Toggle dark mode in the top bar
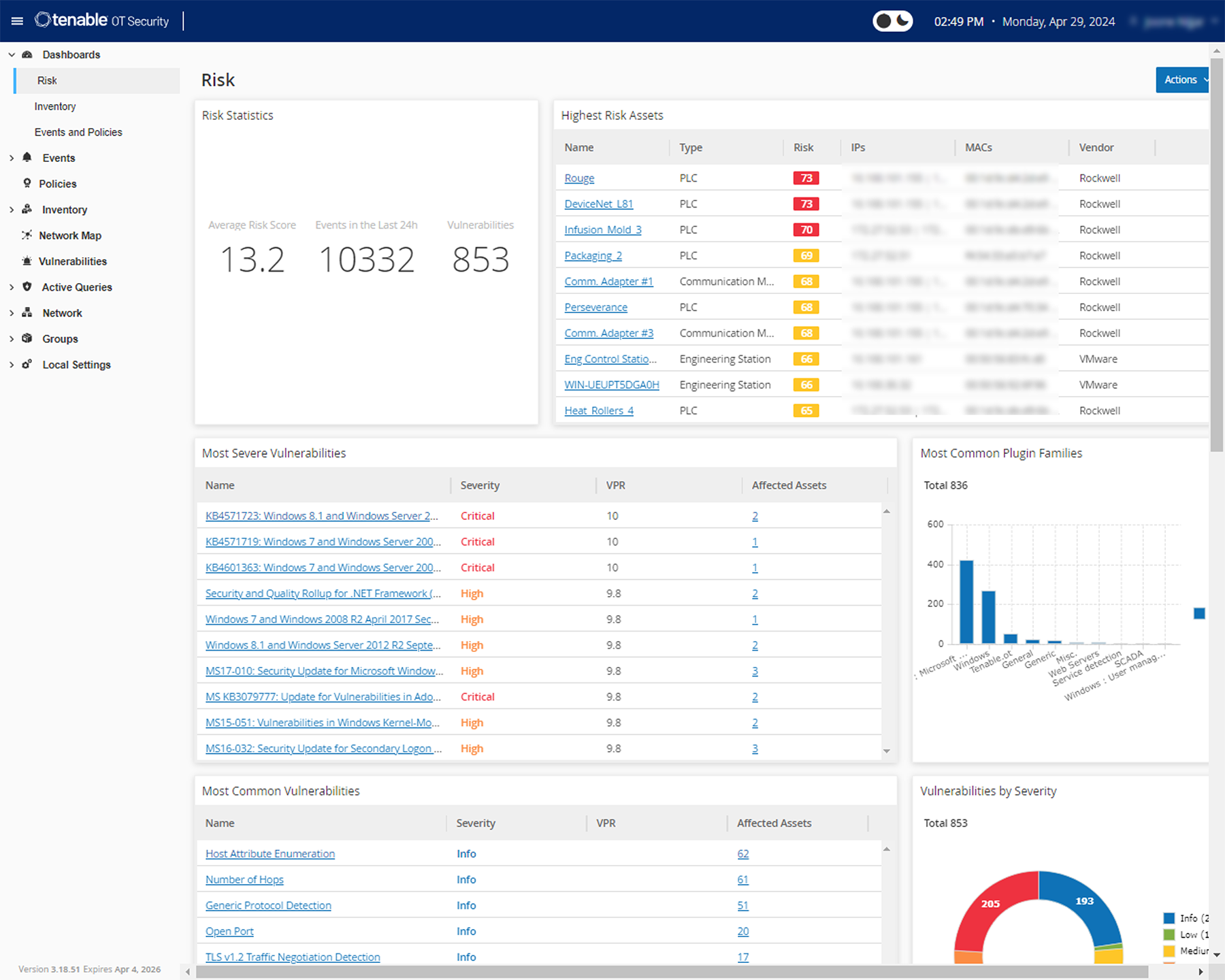Viewport: 1225px width, 980px height. pyautogui.click(x=892, y=21)
